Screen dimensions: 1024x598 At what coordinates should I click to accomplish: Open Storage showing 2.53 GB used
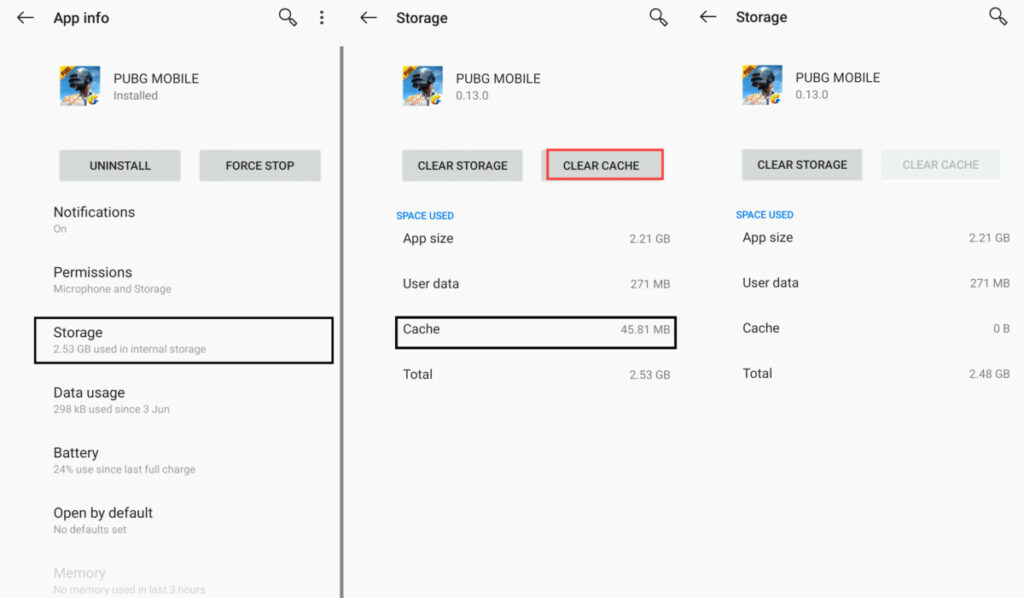click(183, 340)
